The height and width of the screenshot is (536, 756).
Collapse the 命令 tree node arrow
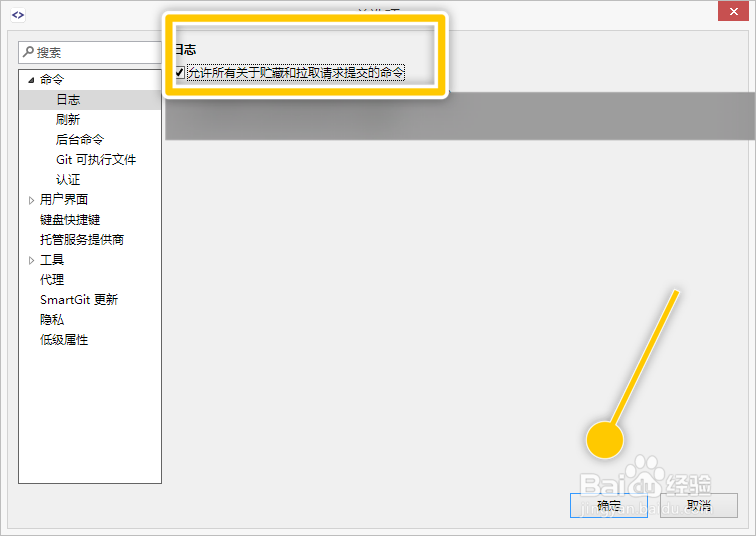click(x=31, y=80)
